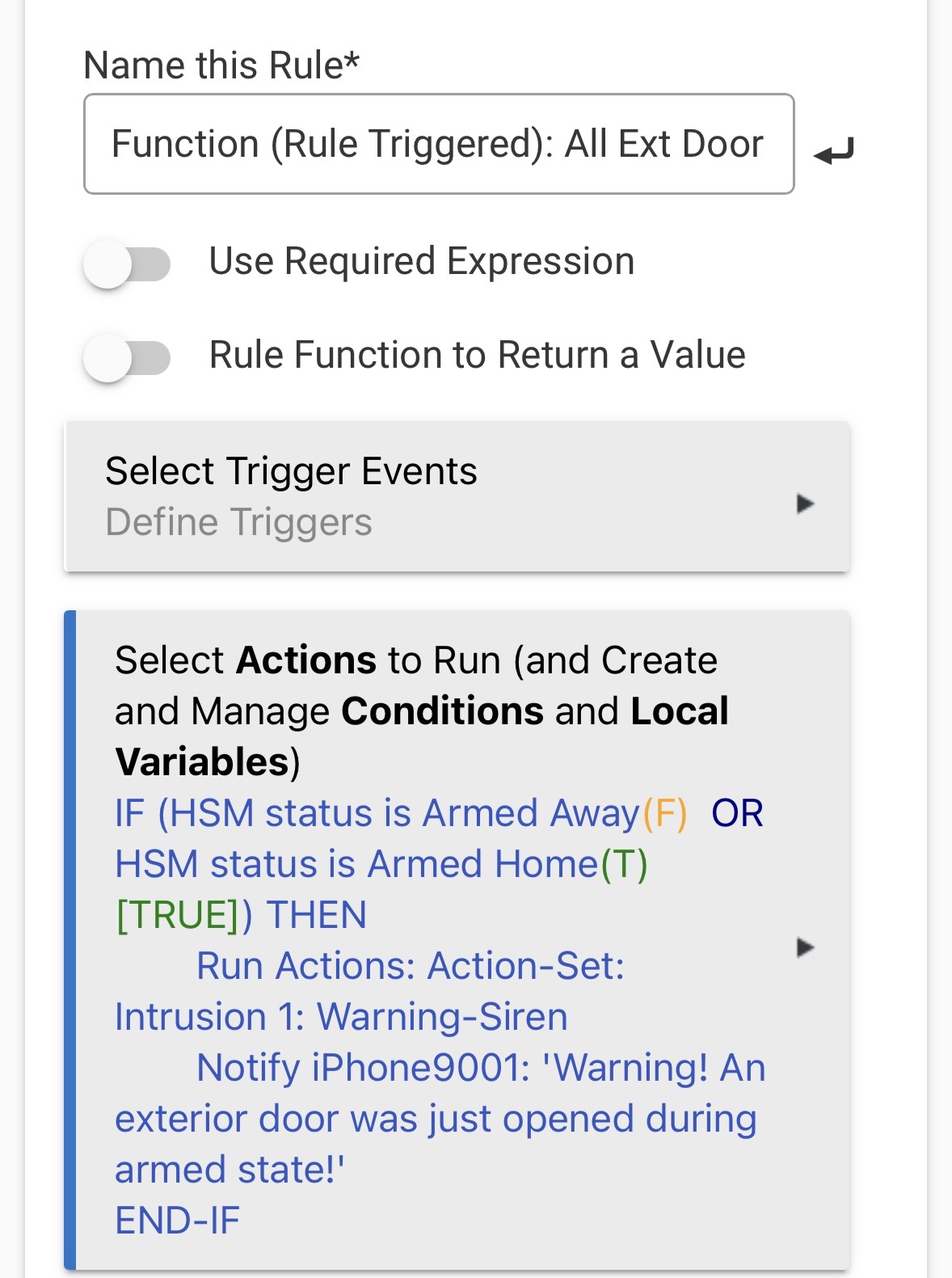Screen dimensions: 952x1278
Task: Click the END-IF statement
Action: point(177,1221)
